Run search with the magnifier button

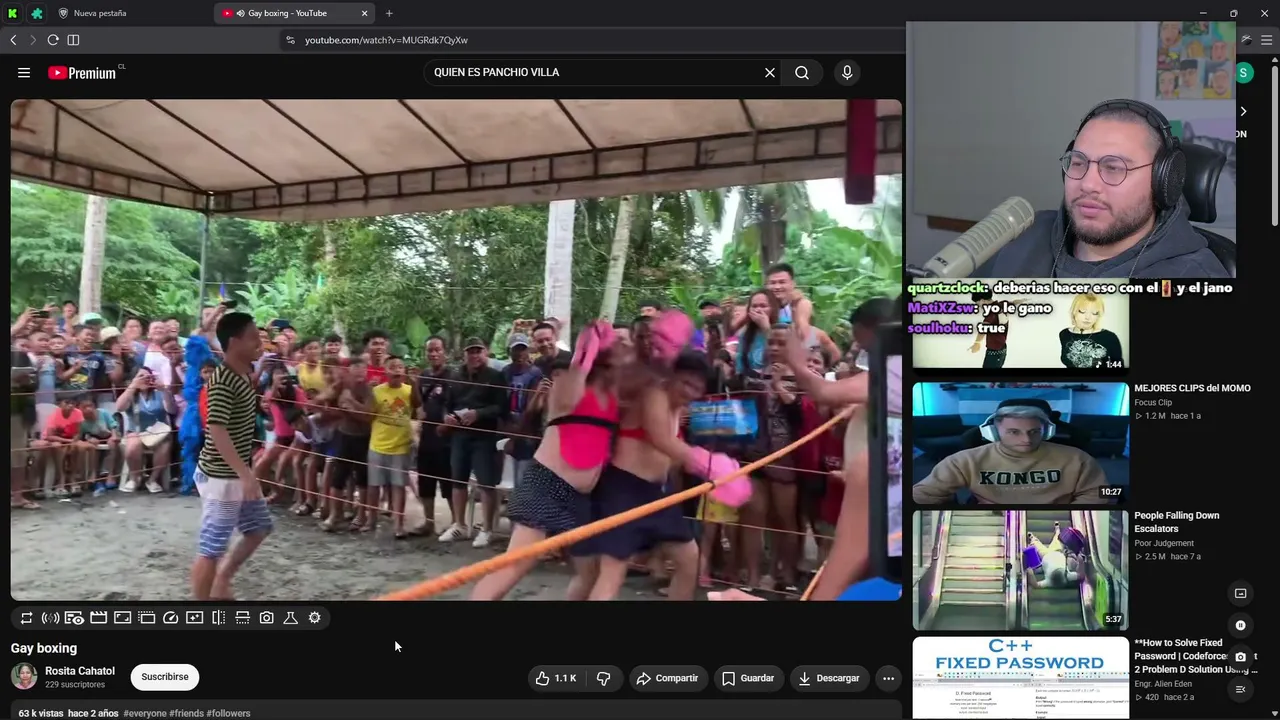click(x=802, y=72)
